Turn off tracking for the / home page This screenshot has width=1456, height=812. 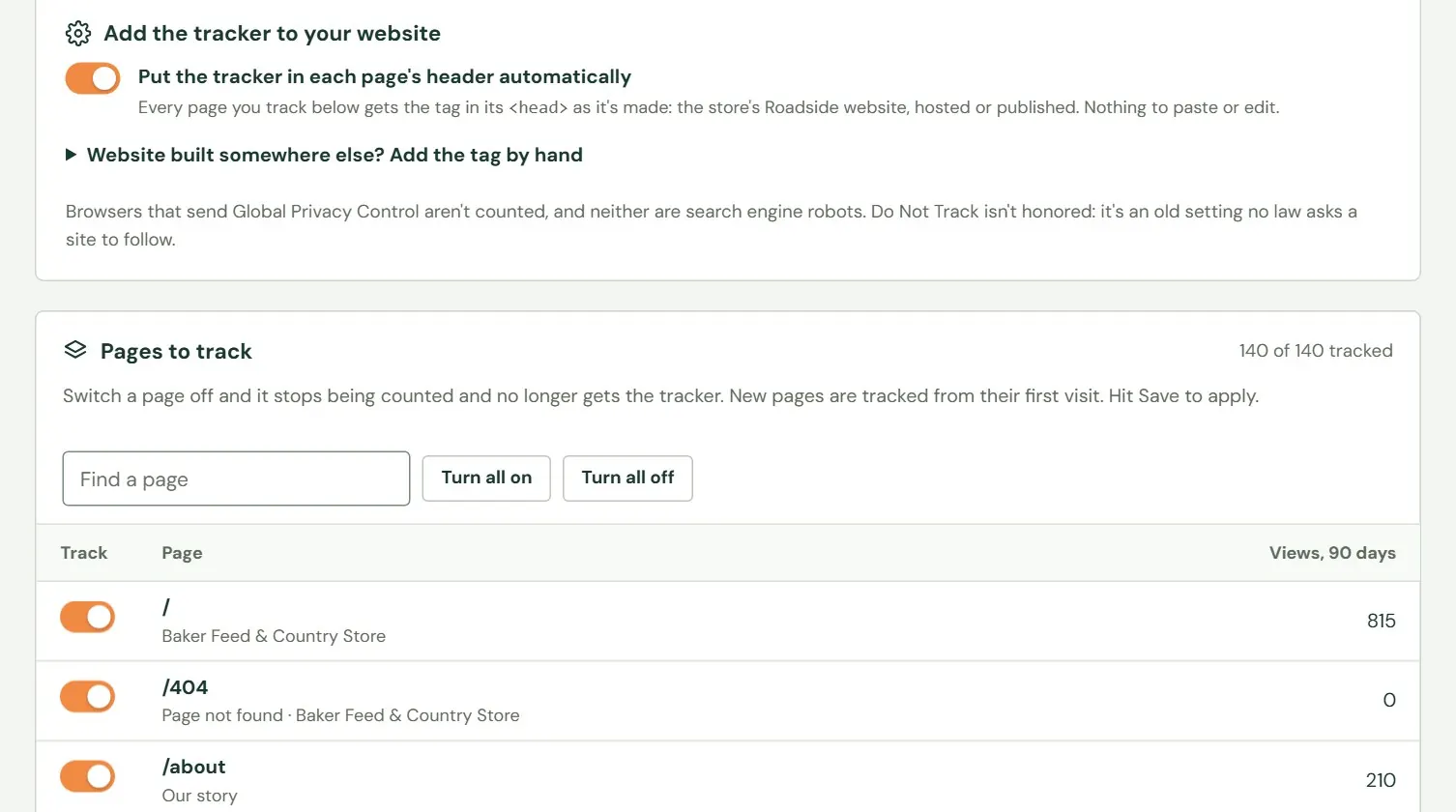coord(88,617)
